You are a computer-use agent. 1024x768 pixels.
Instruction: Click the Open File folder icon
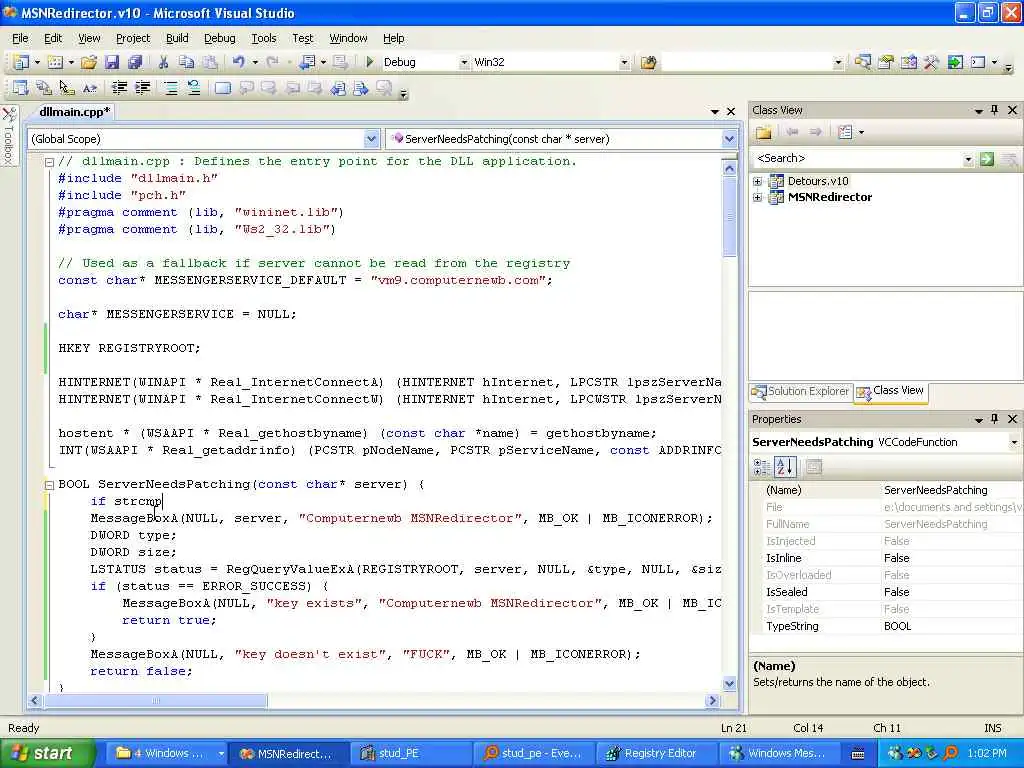(89, 62)
